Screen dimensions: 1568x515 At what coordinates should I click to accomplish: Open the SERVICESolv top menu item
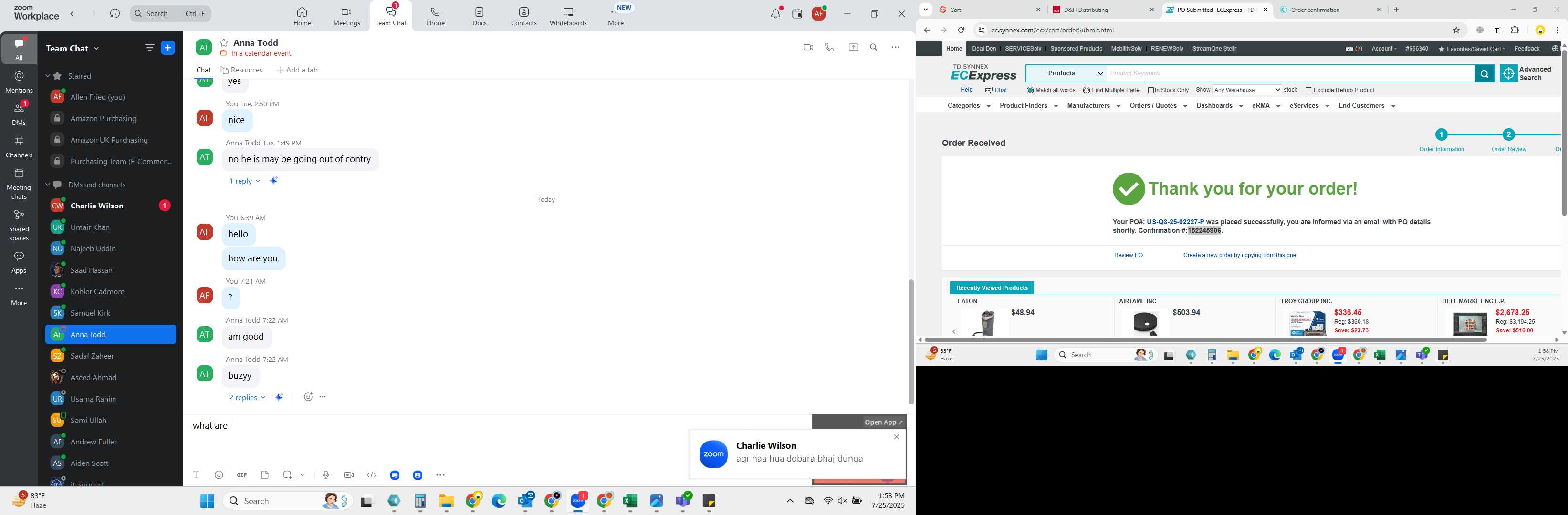click(x=1023, y=49)
